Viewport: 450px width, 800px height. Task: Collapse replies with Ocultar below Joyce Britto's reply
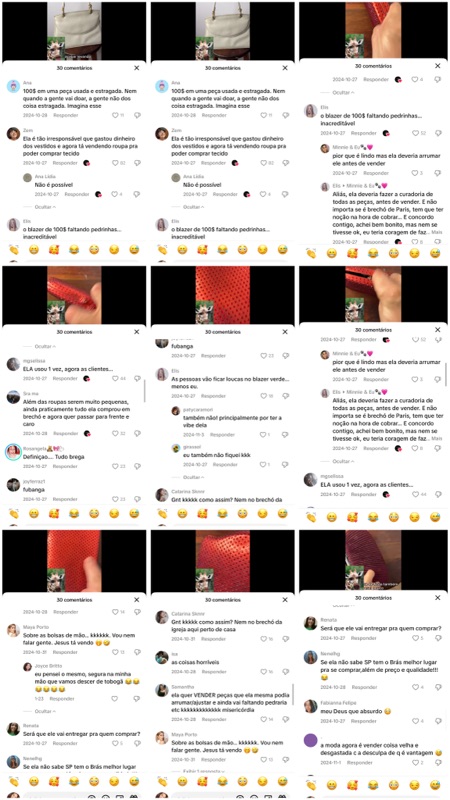tap(45, 711)
